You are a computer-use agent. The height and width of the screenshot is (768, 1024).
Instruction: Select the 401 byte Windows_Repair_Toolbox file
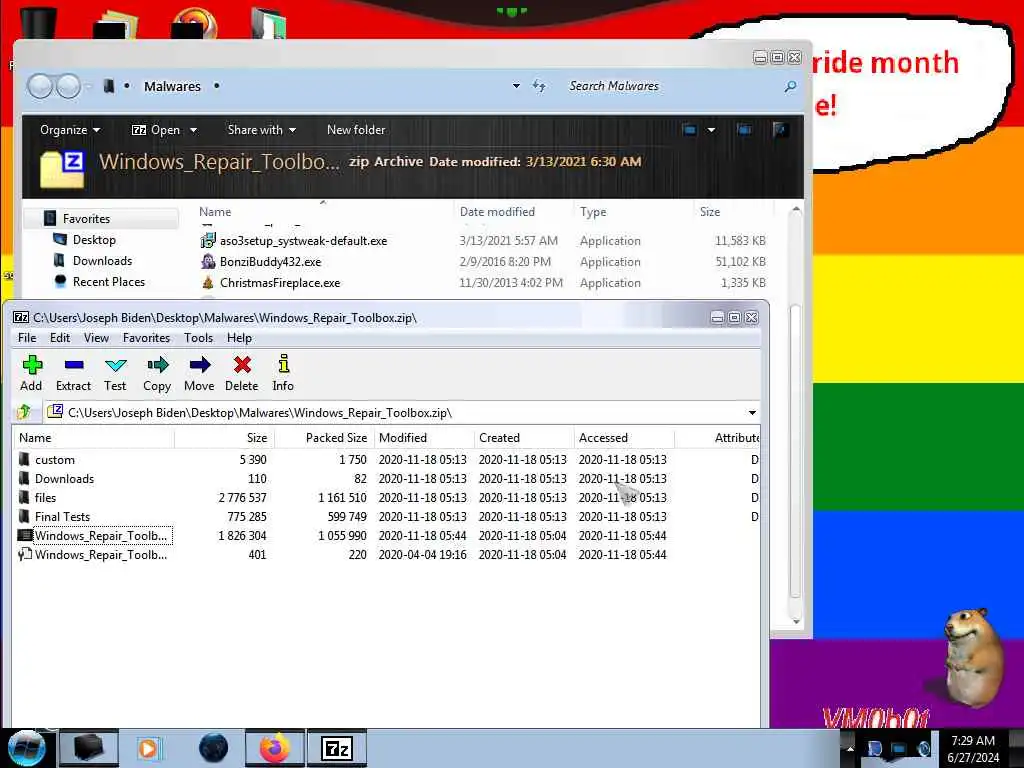click(93, 554)
